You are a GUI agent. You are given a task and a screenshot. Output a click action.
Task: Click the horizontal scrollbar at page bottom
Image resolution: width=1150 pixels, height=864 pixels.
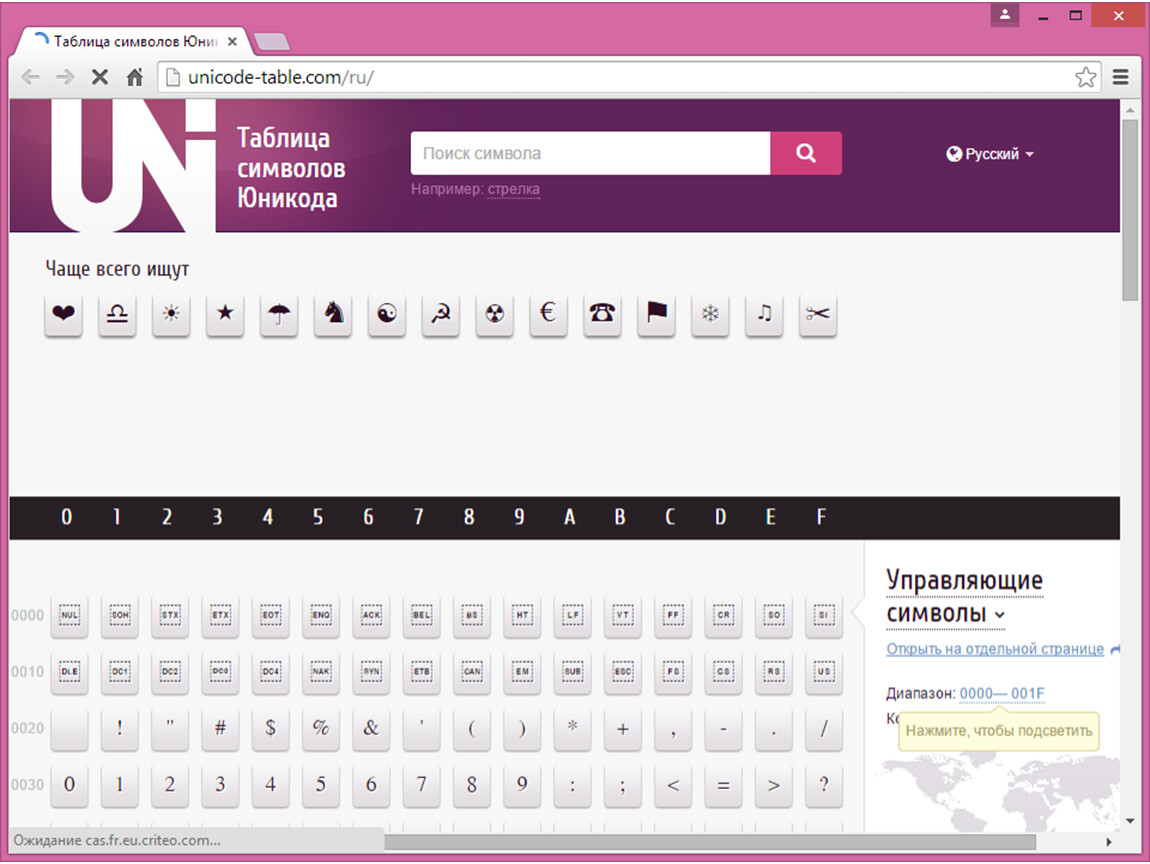(x=710, y=842)
